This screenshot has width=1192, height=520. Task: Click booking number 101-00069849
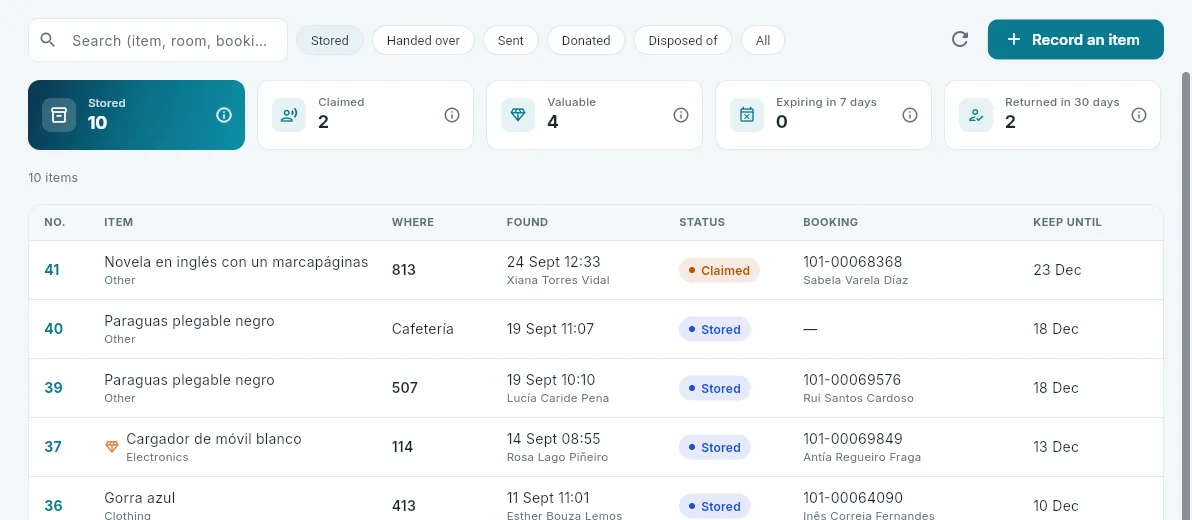tap(852, 439)
